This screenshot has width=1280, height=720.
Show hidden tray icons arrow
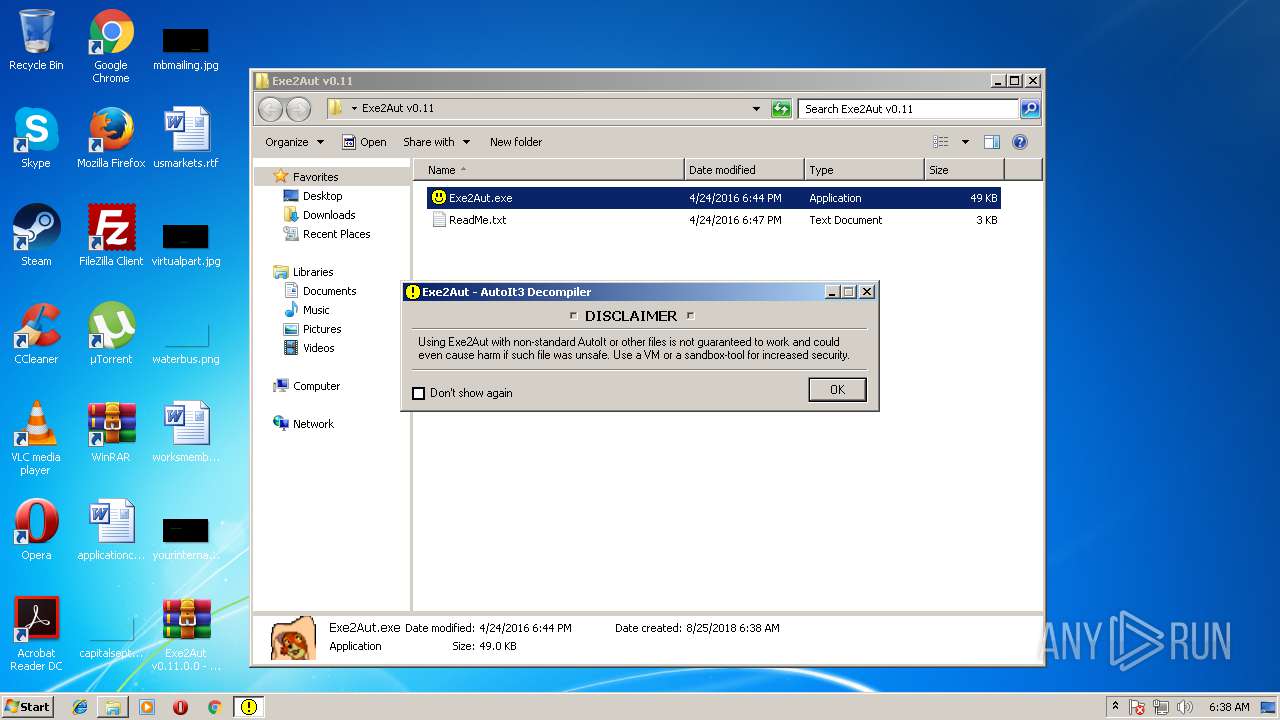[x=1115, y=707]
